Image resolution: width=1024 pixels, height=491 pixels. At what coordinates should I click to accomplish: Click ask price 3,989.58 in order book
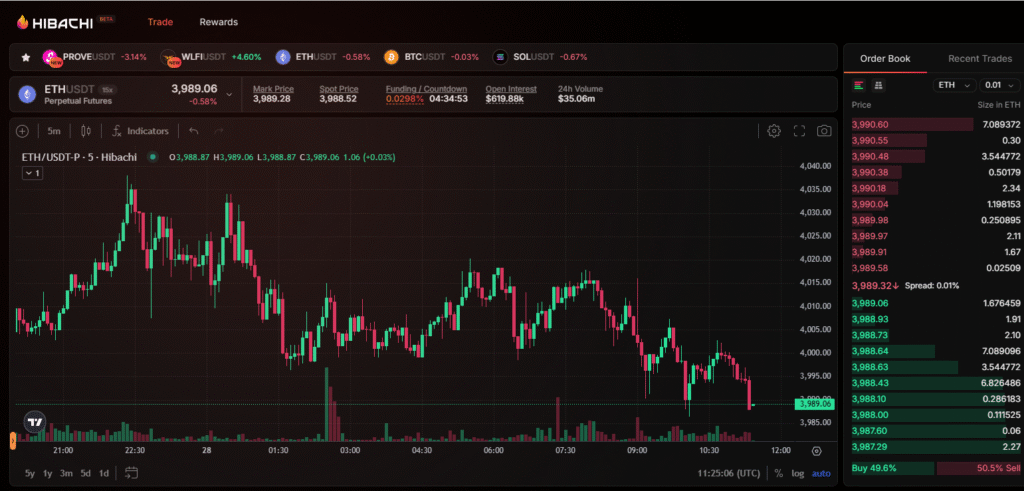click(870, 268)
